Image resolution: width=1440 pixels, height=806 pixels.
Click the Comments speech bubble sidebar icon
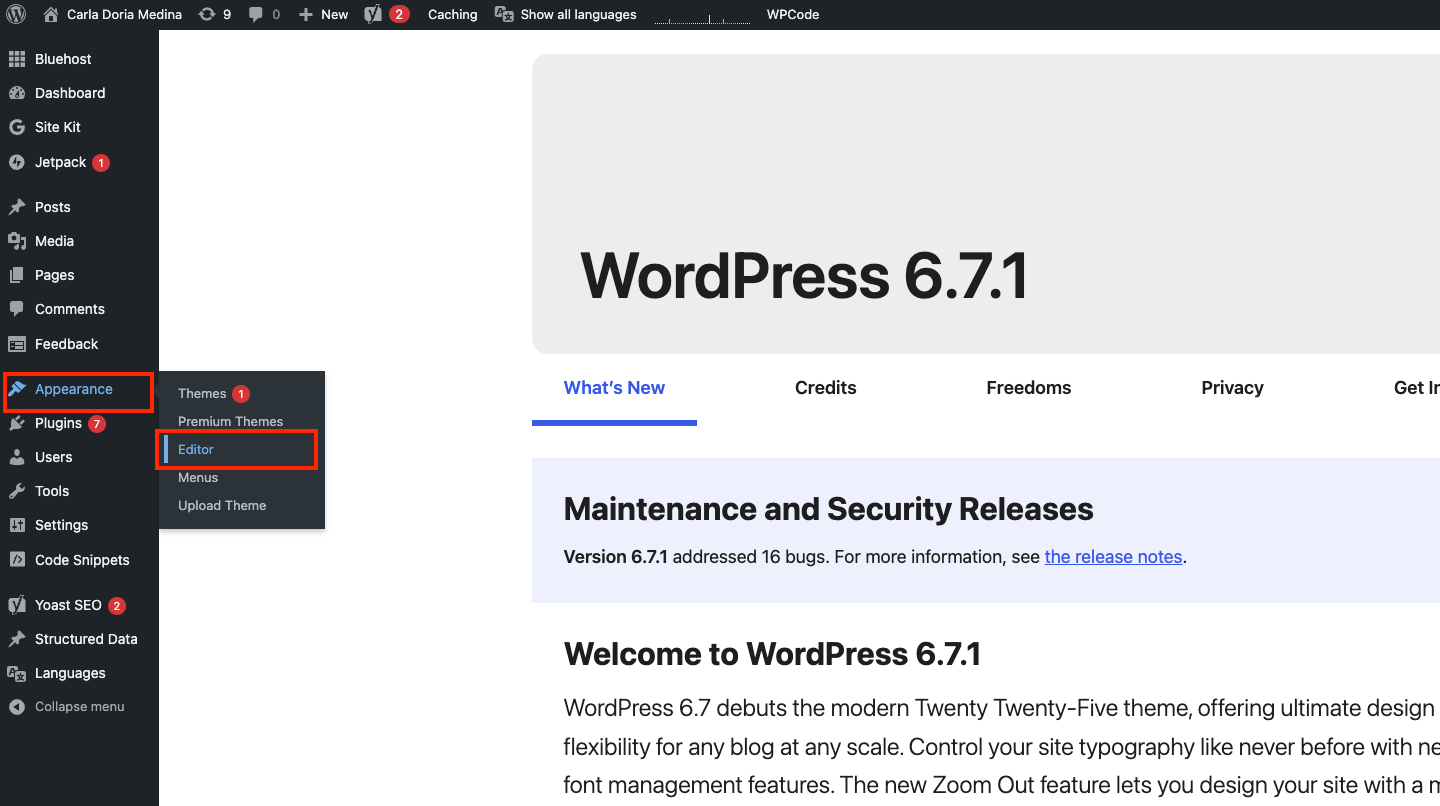tap(17, 309)
